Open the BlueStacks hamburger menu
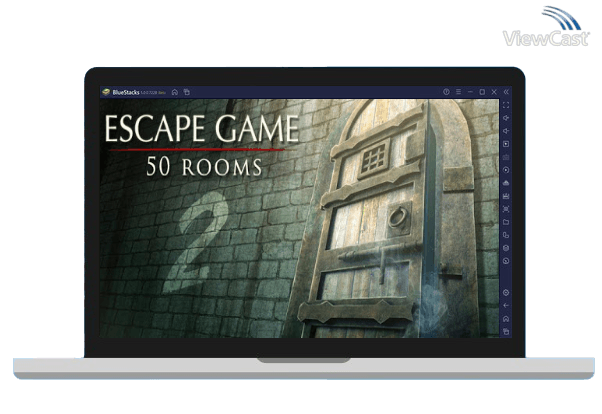 458,92
